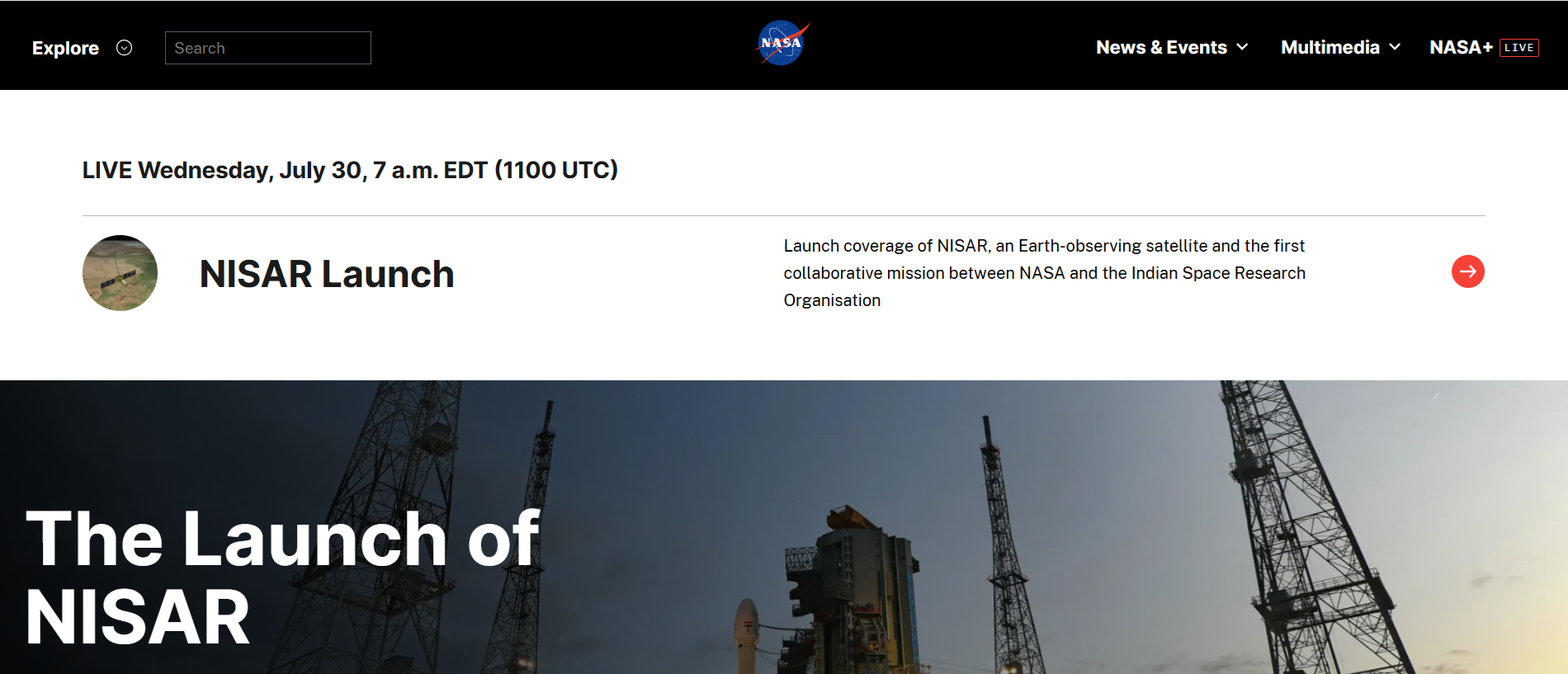This screenshot has width=1568, height=674.
Task: Expand the Multimedia dropdown
Action: [x=1341, y=47]
